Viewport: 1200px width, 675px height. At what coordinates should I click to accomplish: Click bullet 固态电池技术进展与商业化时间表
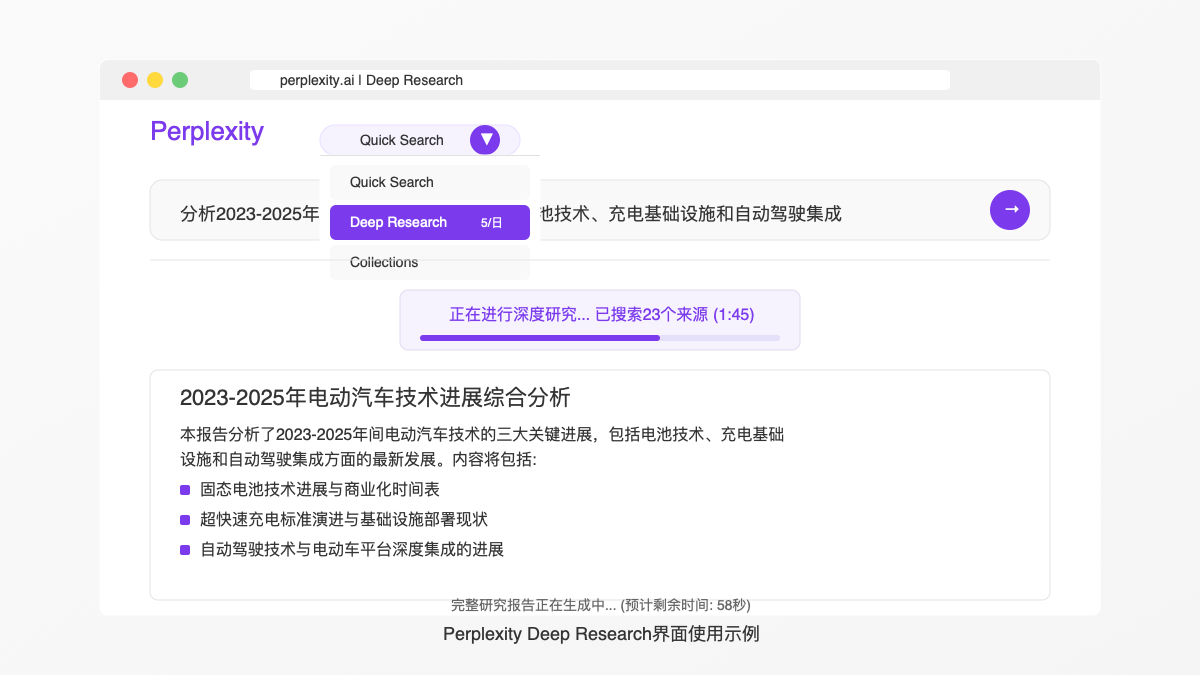(x=320, y=489)
